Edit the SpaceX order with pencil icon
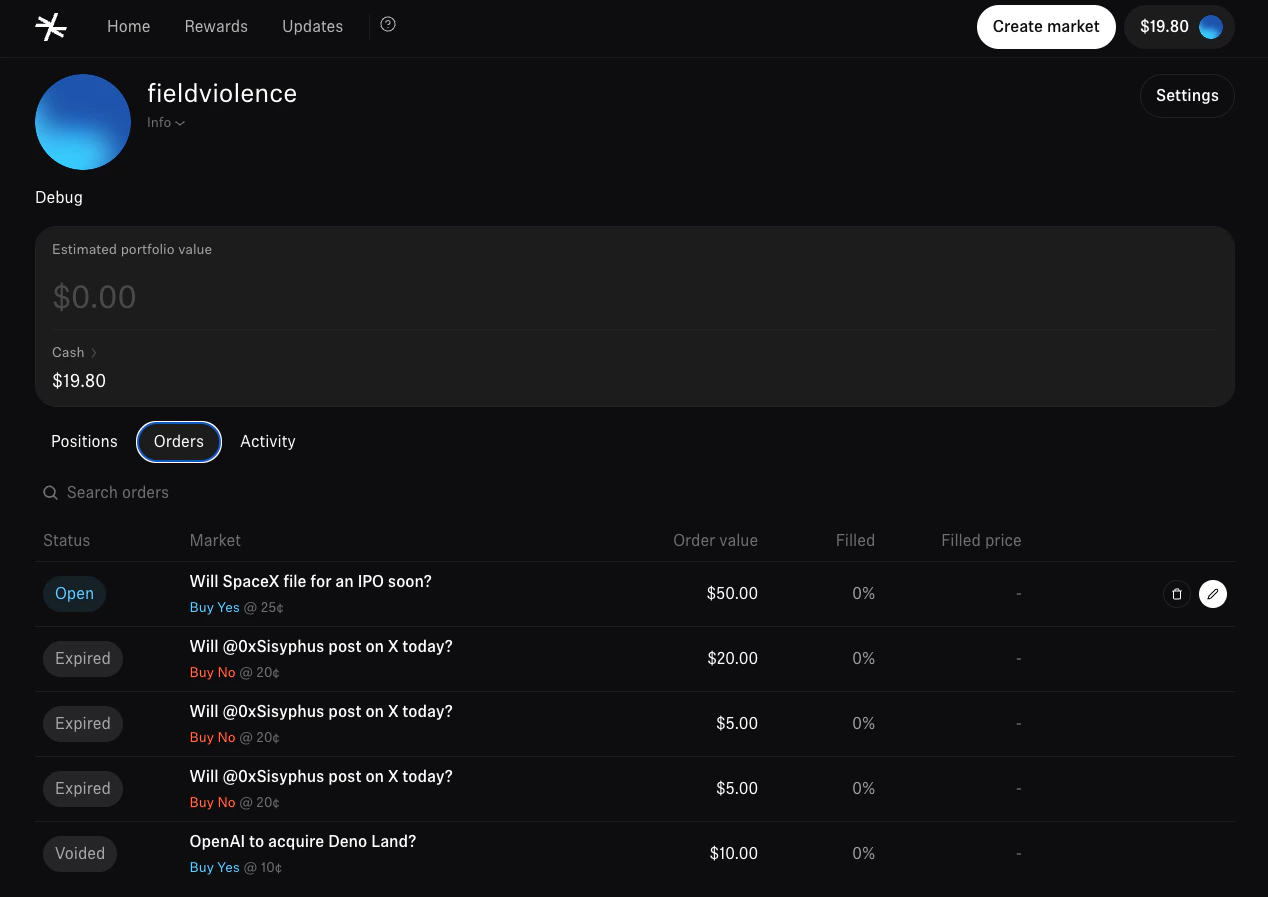 pyautogui.click(x=1213, y=594)
